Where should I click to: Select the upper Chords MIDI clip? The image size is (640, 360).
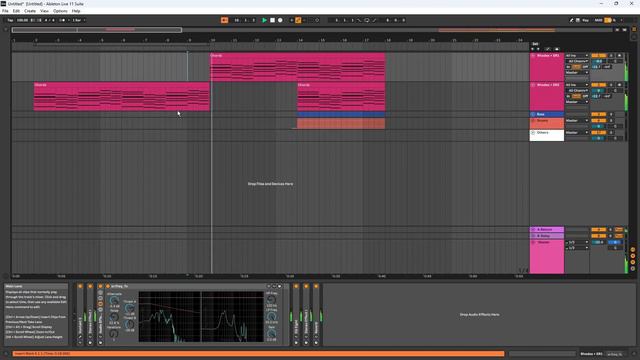click(x=298, y=67)
